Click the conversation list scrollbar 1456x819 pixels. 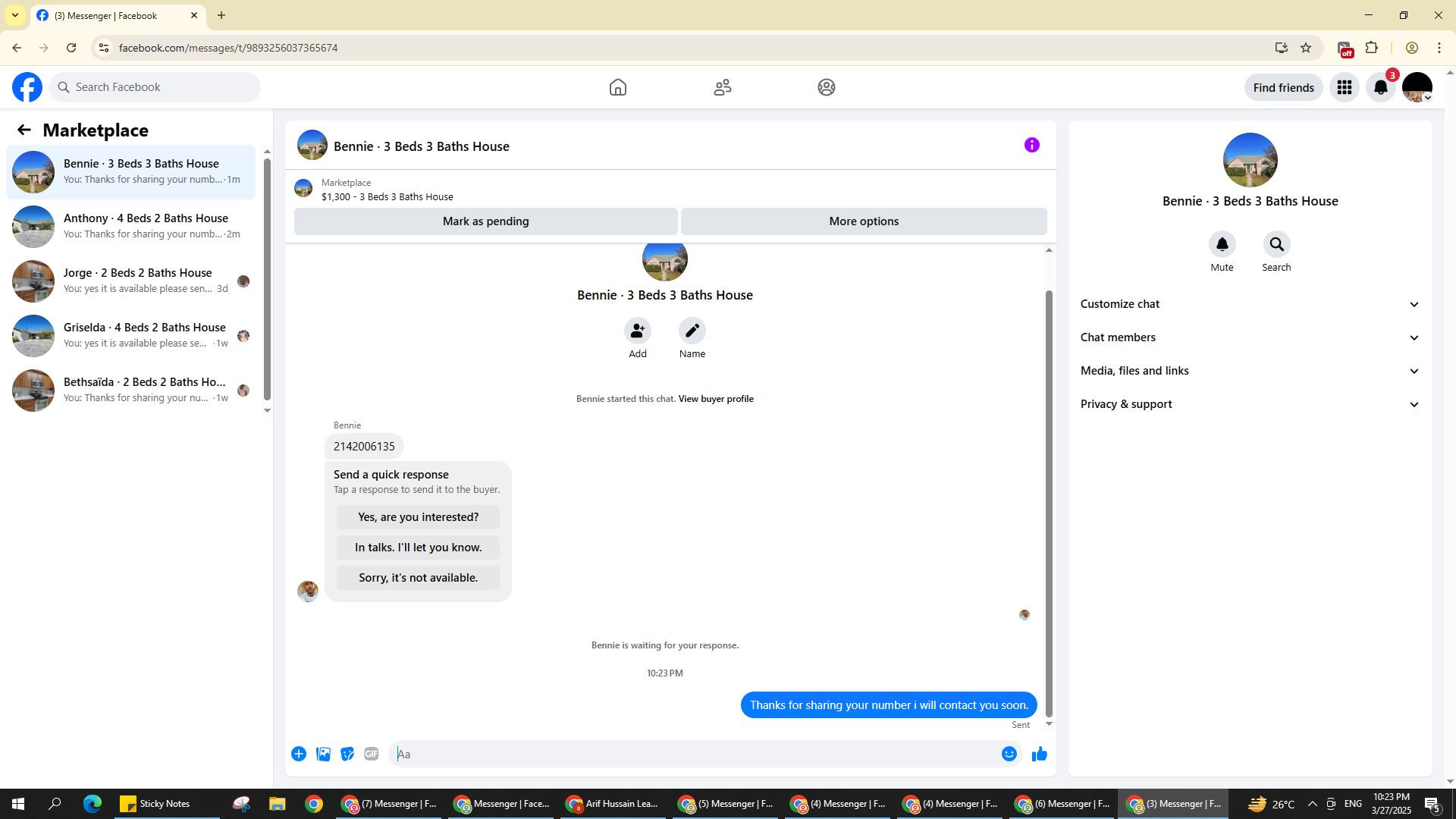click(x=267, y=279)
